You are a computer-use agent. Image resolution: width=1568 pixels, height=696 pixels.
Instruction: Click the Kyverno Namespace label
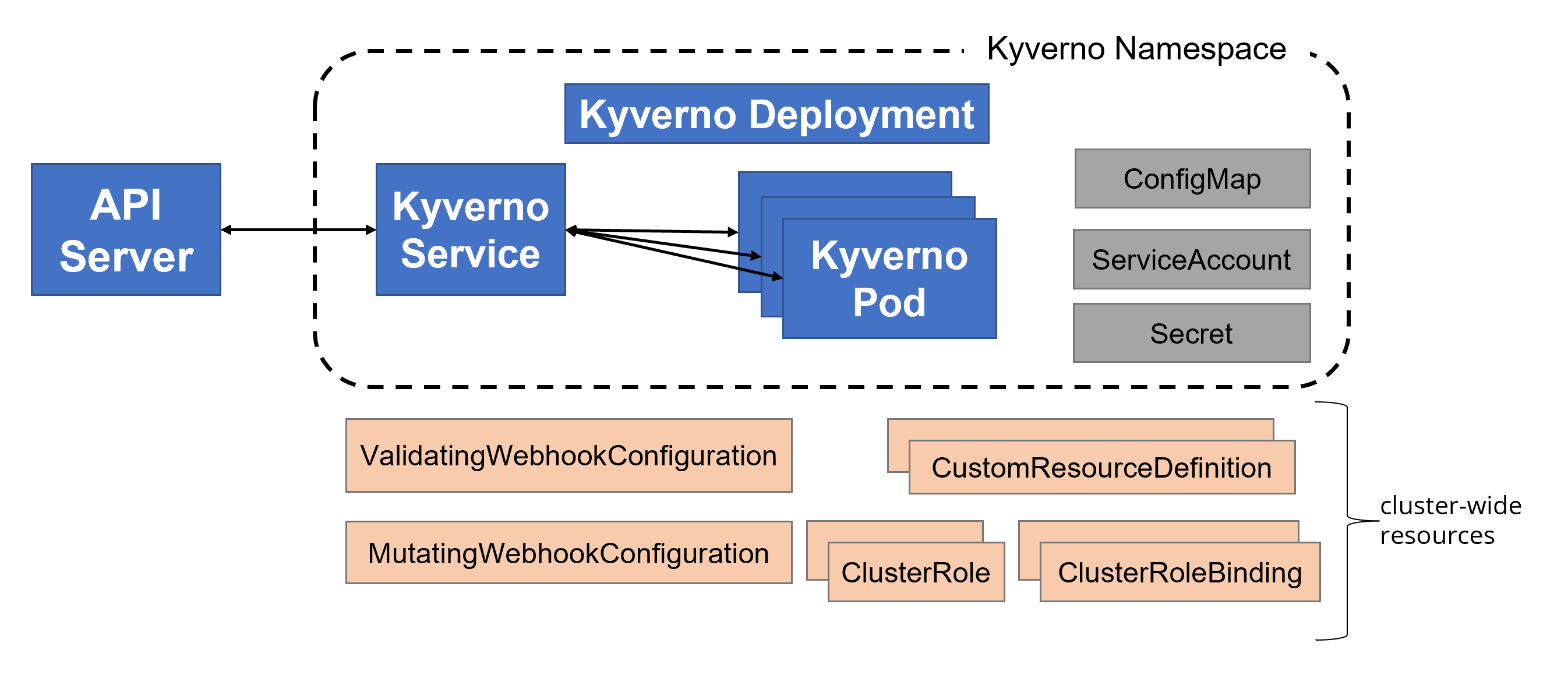(x=1136, y=48)
